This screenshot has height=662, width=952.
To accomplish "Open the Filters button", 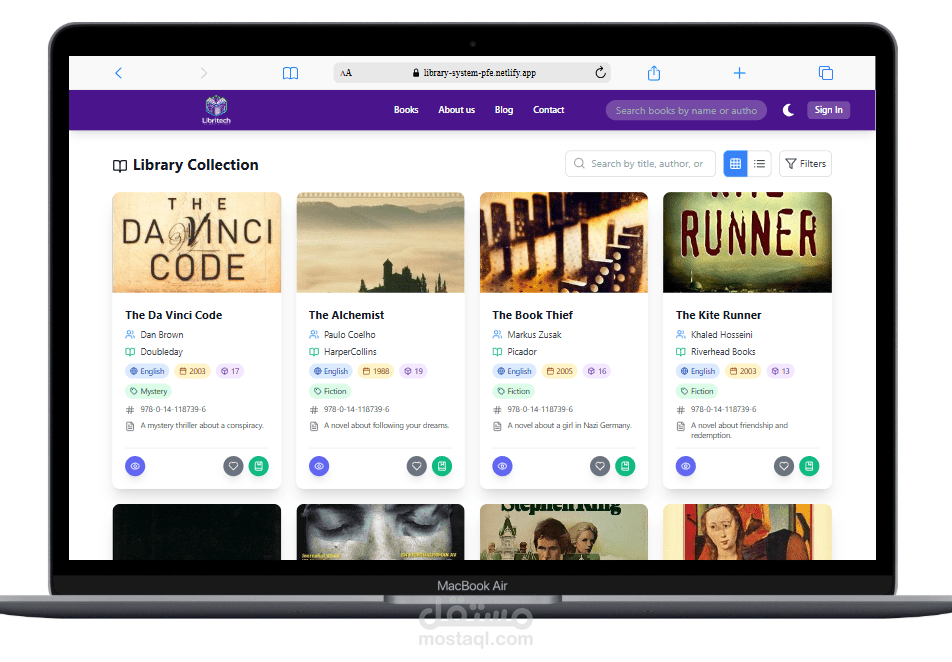I will pyautogui.click(x=805, y=163).
